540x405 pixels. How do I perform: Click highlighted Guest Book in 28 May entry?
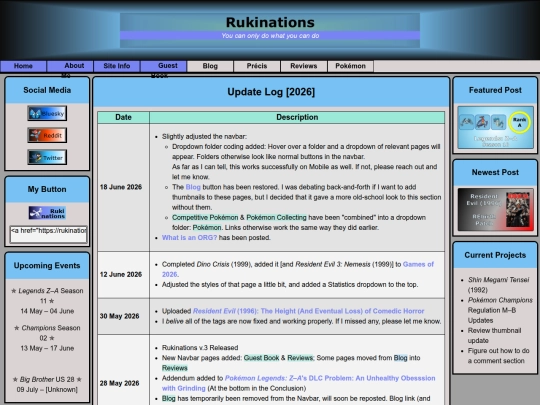261,358
